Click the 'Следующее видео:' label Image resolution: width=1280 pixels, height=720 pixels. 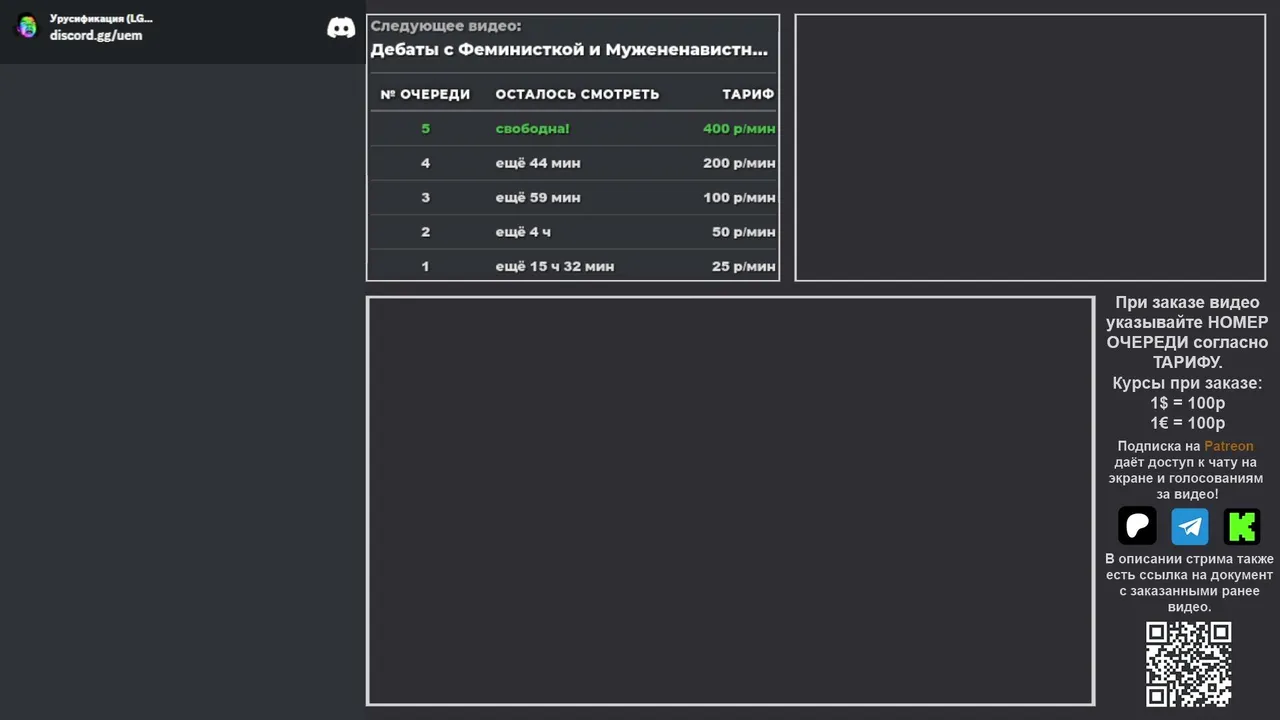coord(446,26)
